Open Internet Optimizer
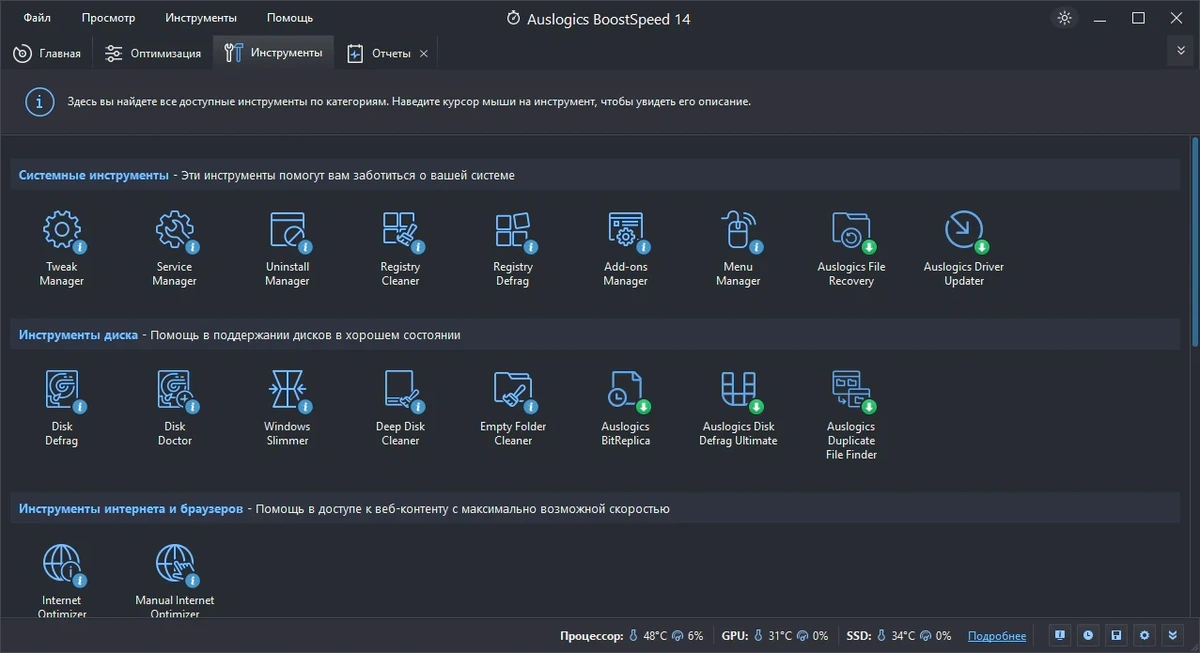 point(62,580)
